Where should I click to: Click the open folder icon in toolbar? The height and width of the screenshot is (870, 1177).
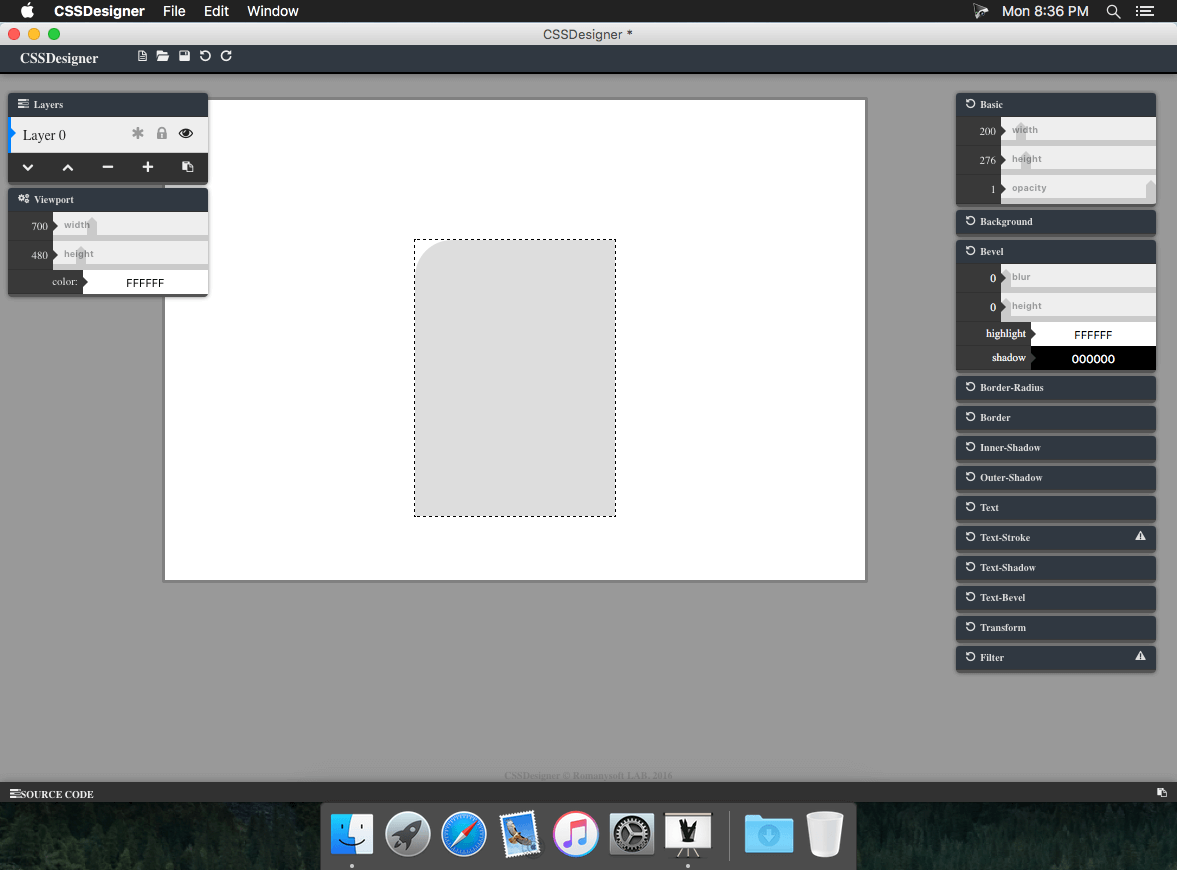click(162, 56)
